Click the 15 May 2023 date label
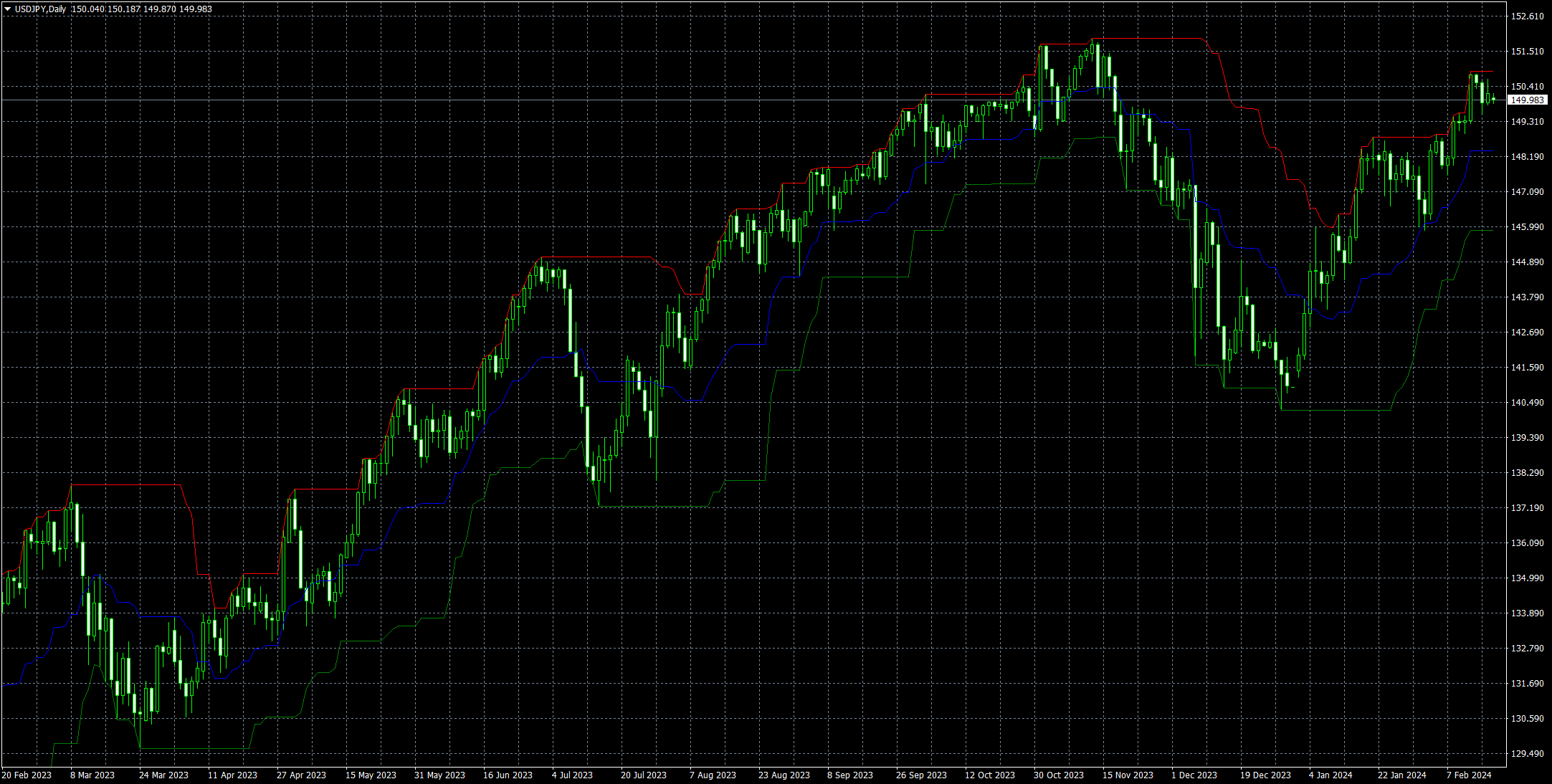1552x784 pixels. pyautogui.click(x=371, y=775)
